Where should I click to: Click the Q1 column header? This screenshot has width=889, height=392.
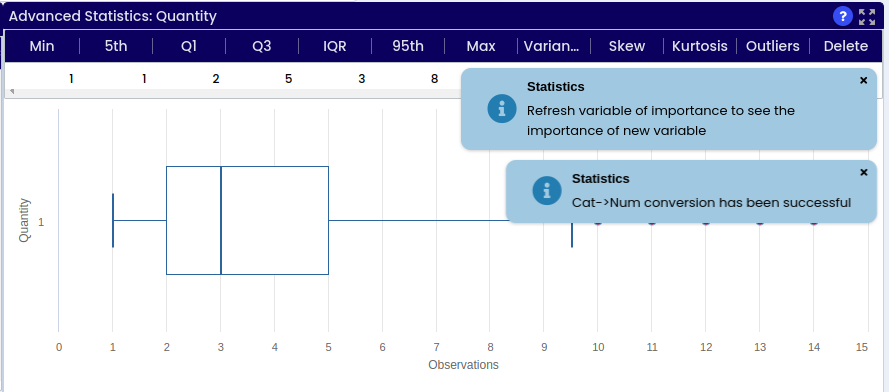(x=189, y=46)
